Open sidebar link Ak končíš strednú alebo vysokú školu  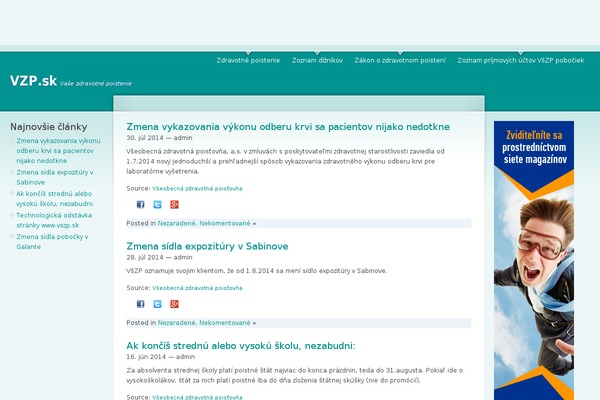click(55, 199)
